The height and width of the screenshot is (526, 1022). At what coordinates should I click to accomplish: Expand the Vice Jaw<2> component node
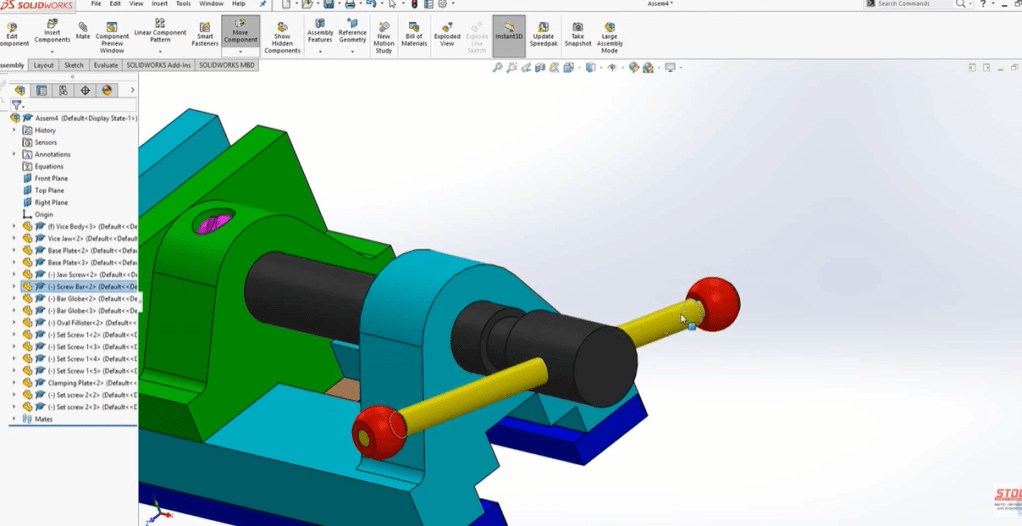click(14, 238)
